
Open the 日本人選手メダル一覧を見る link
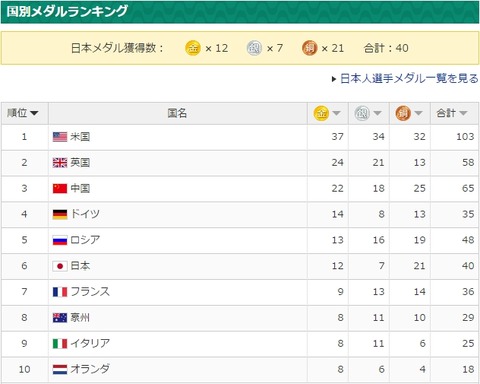coord(409,79)
